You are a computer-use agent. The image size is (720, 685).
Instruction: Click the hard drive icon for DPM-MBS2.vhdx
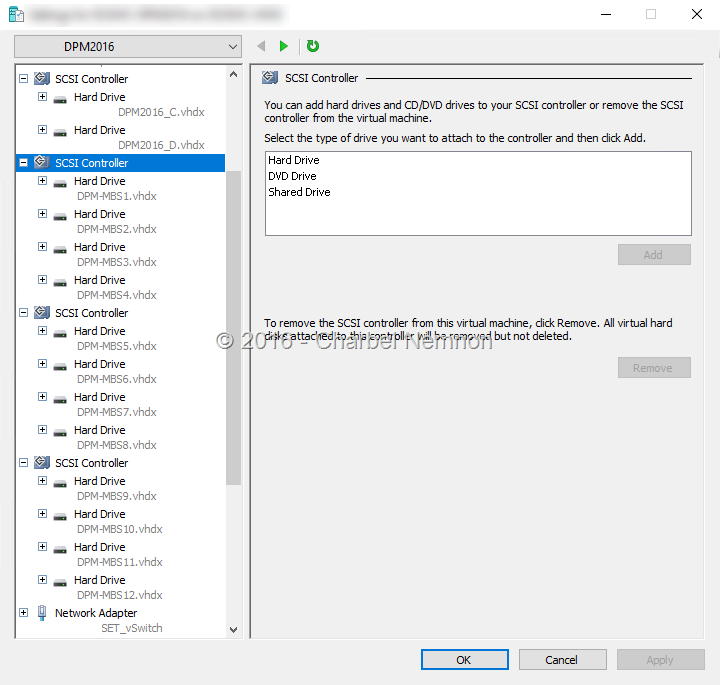pos(60,216)
